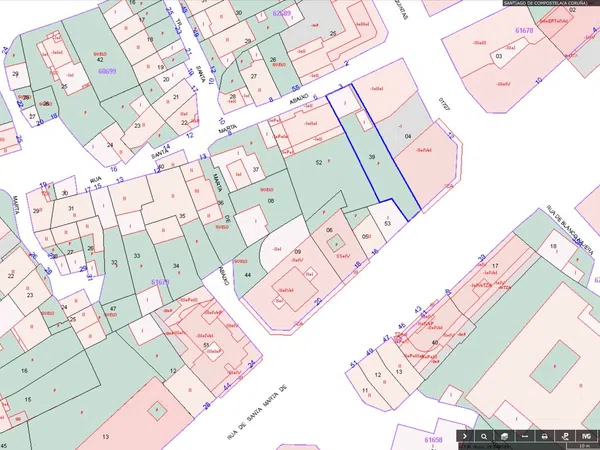Select the highlighted parcel 39
The height and width of the screenshot is (450, 600).
(372, 157)
